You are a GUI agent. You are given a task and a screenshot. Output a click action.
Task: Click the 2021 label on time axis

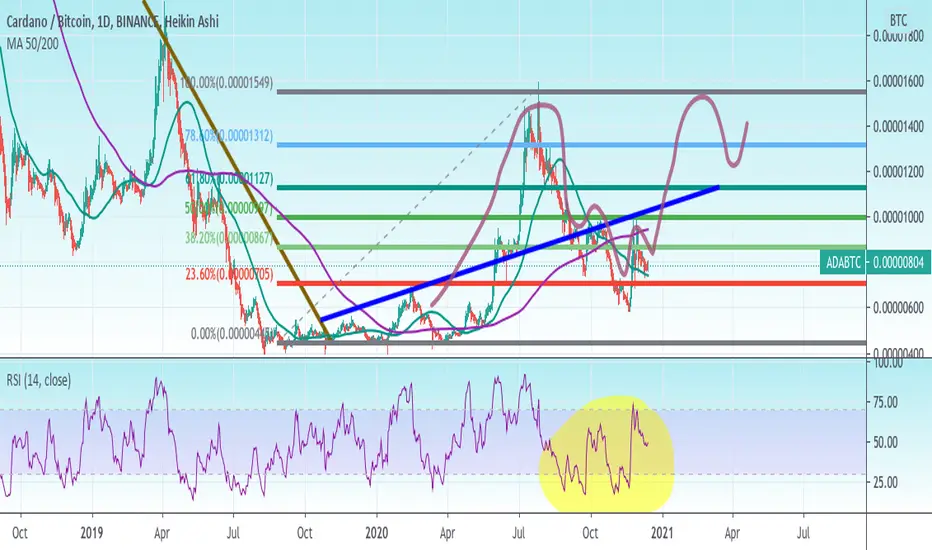pyautogui.click(x=662, y=532)
